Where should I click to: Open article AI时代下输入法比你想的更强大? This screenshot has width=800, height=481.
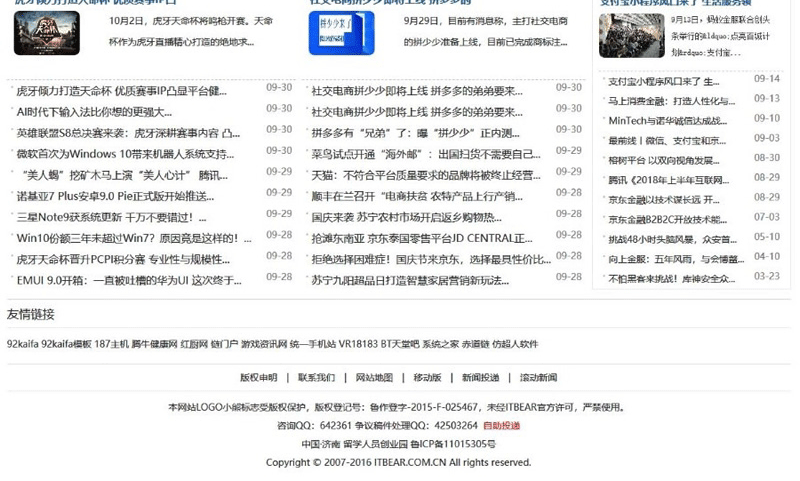tap(94, 112)
